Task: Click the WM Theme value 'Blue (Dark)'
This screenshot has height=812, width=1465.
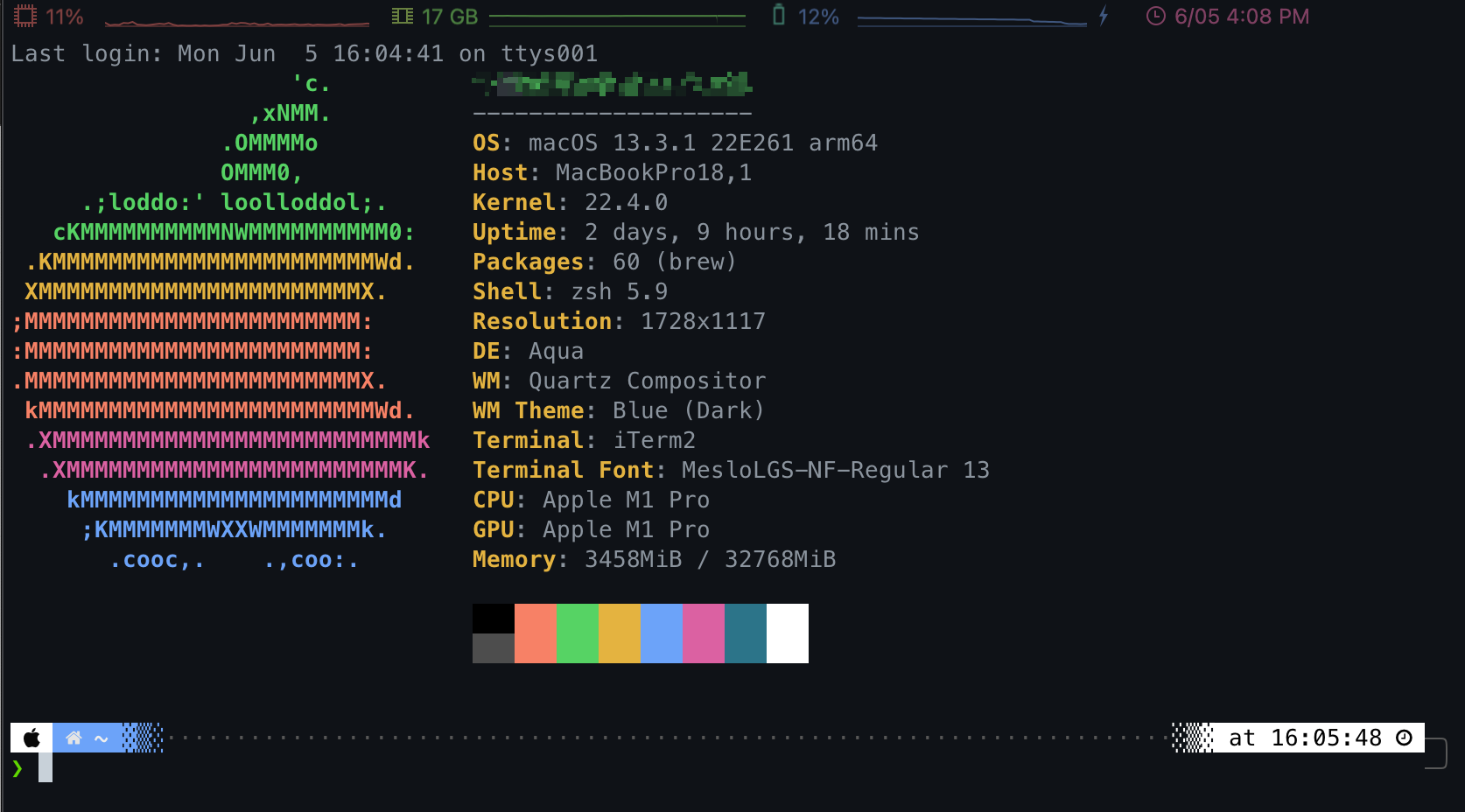Action: tap(689, 410)
